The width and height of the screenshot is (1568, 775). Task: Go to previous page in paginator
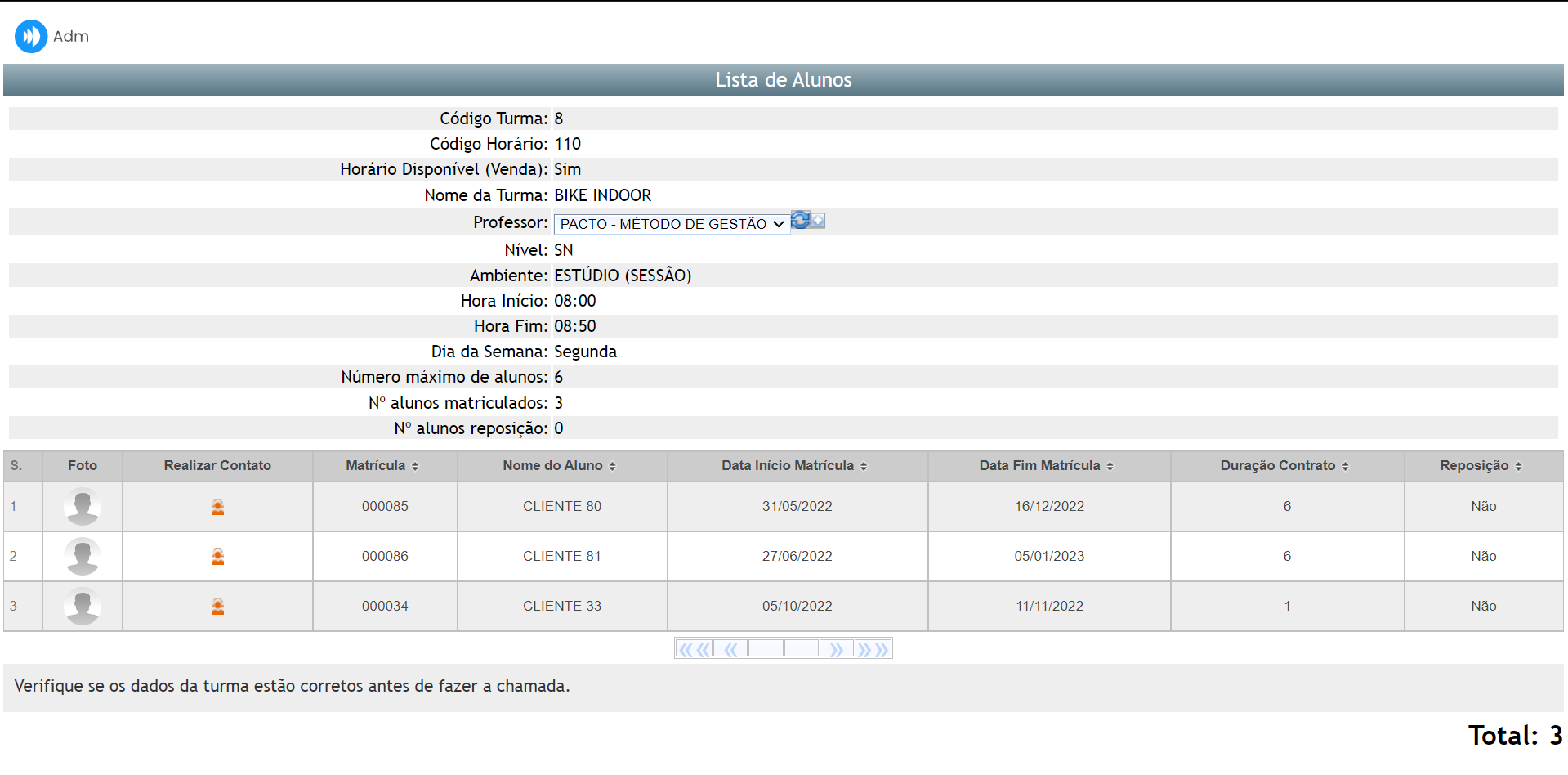(730, 649)
